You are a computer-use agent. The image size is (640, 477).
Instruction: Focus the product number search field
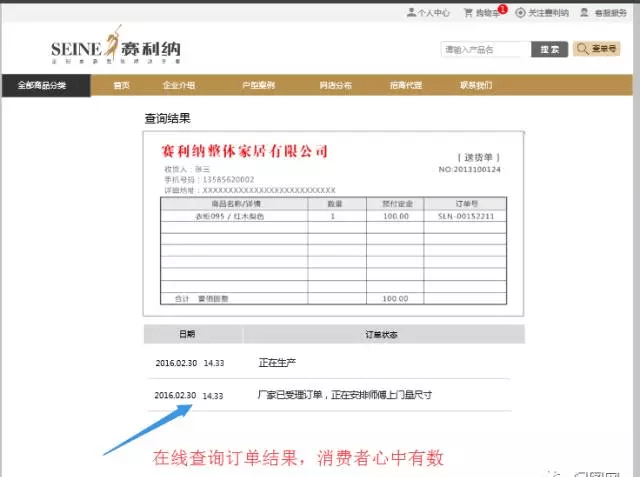486,49
